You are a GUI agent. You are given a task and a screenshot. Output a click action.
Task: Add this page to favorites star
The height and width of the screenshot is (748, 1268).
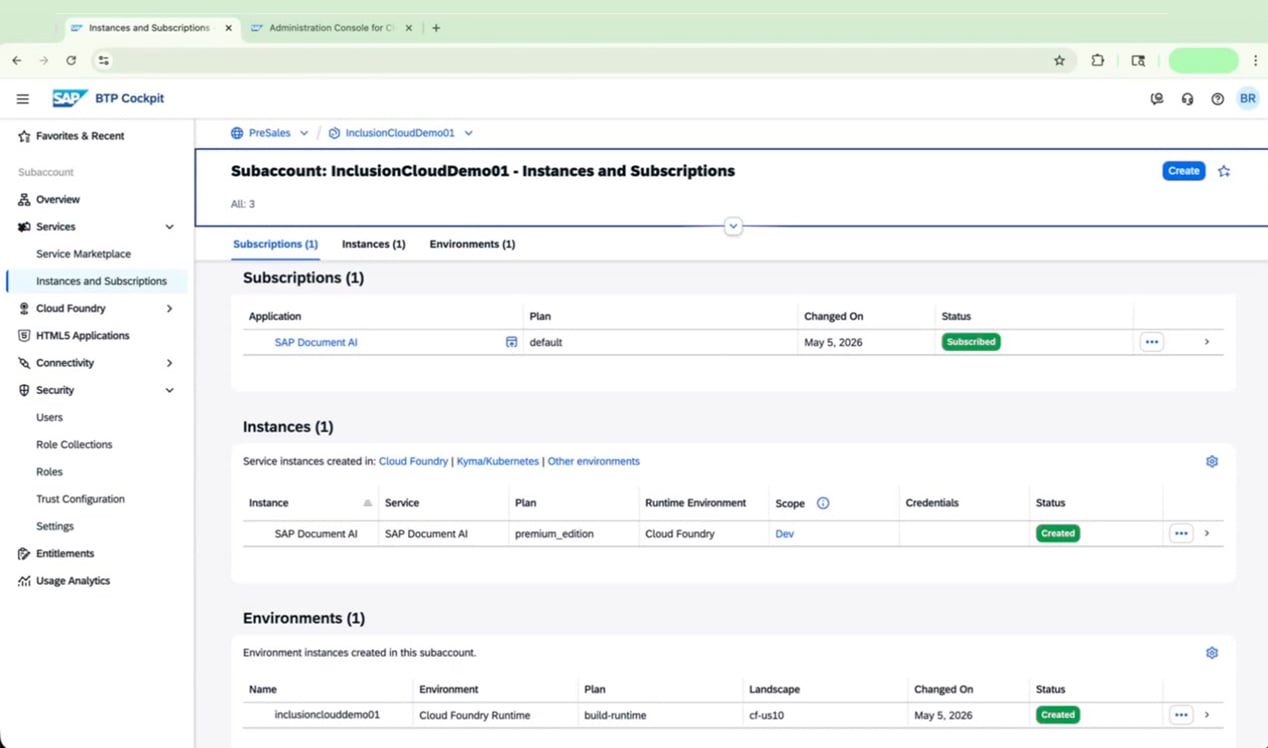coord(1224,171)
